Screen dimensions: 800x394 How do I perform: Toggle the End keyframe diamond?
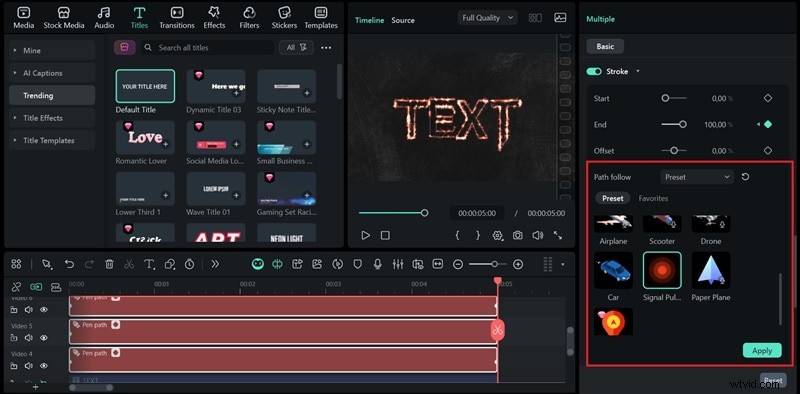pos(768,124)
